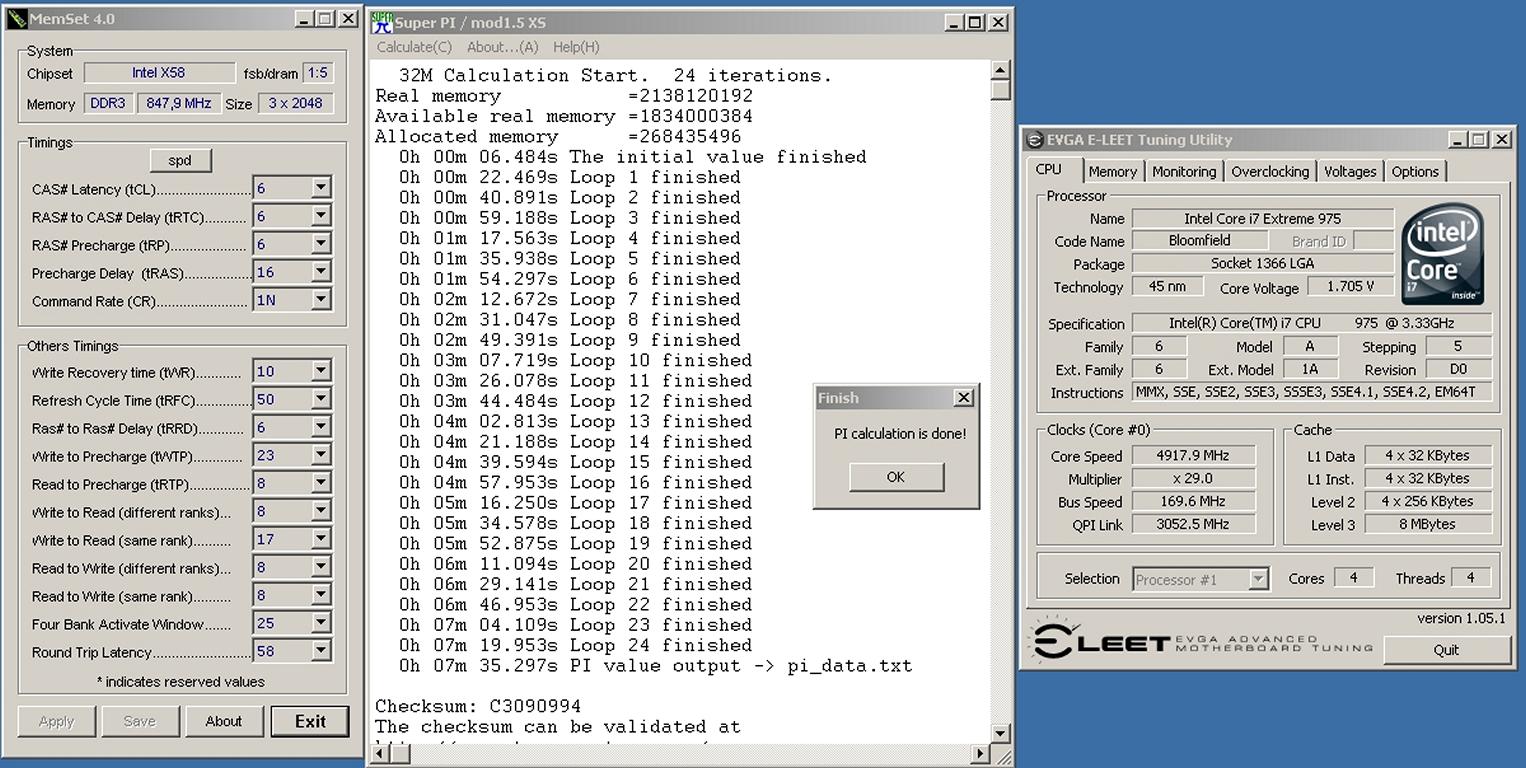Open Read to Precharge (tRTP) dropdown
The image size is (1526, 768).
pyautogui.click(x=320, y=483)
